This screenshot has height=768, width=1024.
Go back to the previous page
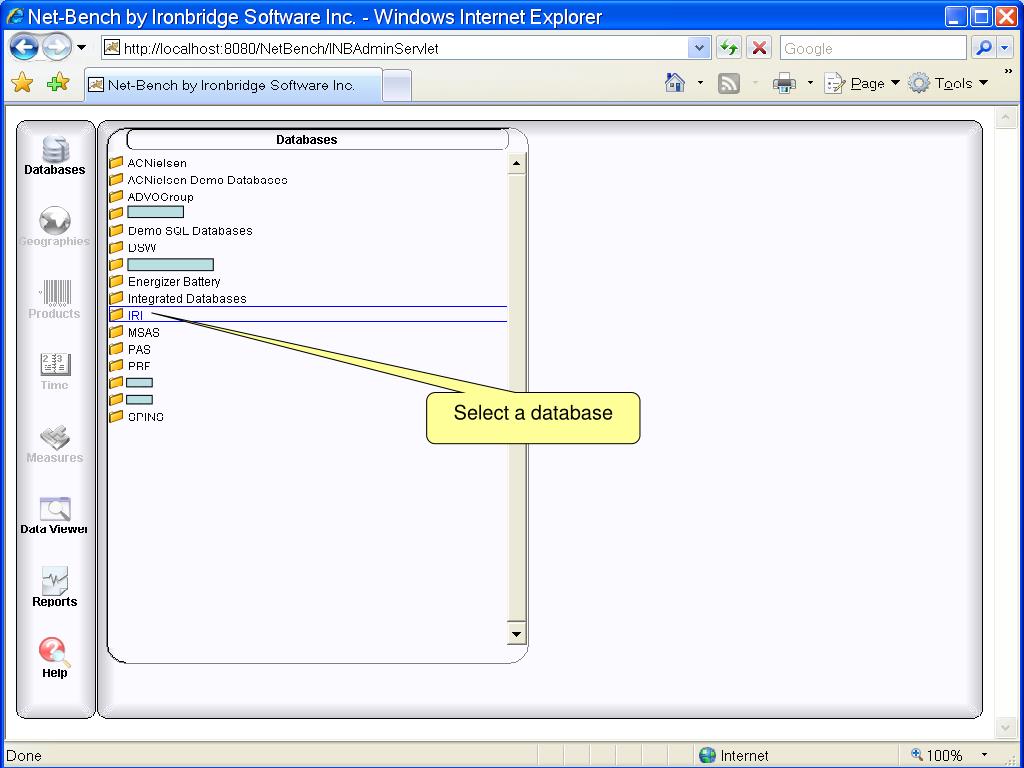25,48
